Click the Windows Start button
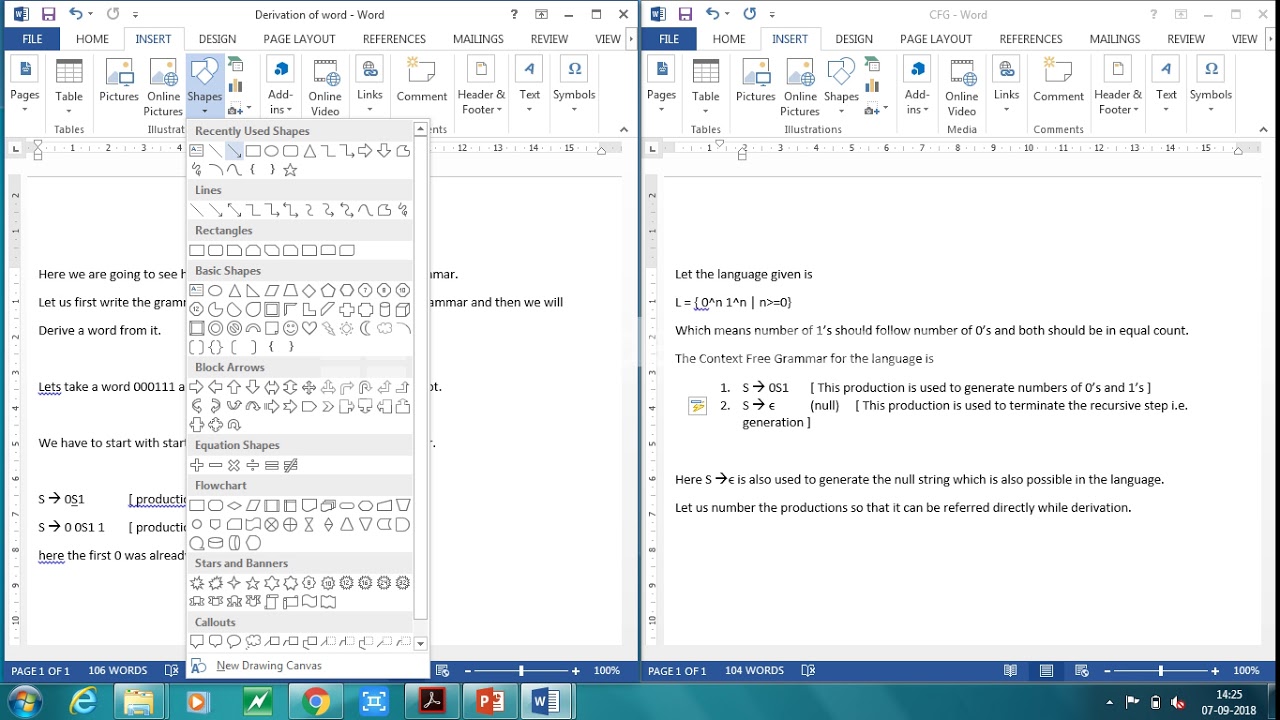The height and width of the screenshot is (720, 1280). [x=23, y=700]
